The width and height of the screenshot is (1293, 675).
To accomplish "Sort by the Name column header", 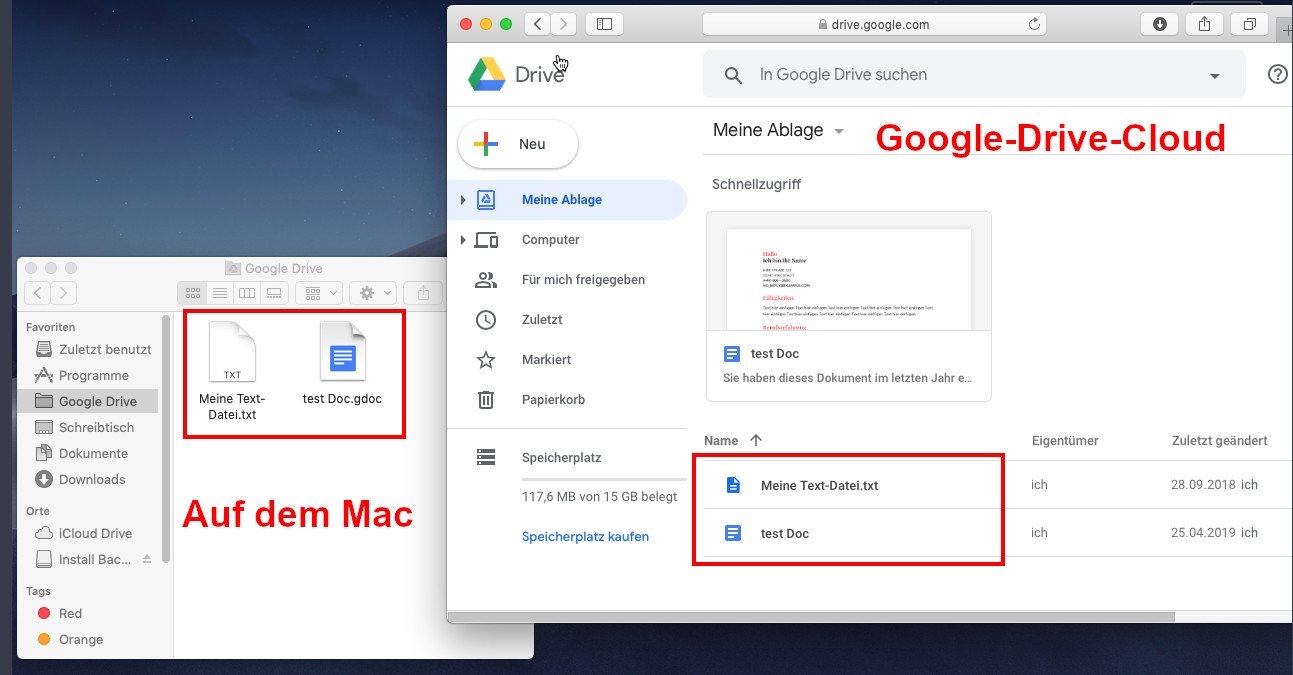I will click(x=719, y=440).
